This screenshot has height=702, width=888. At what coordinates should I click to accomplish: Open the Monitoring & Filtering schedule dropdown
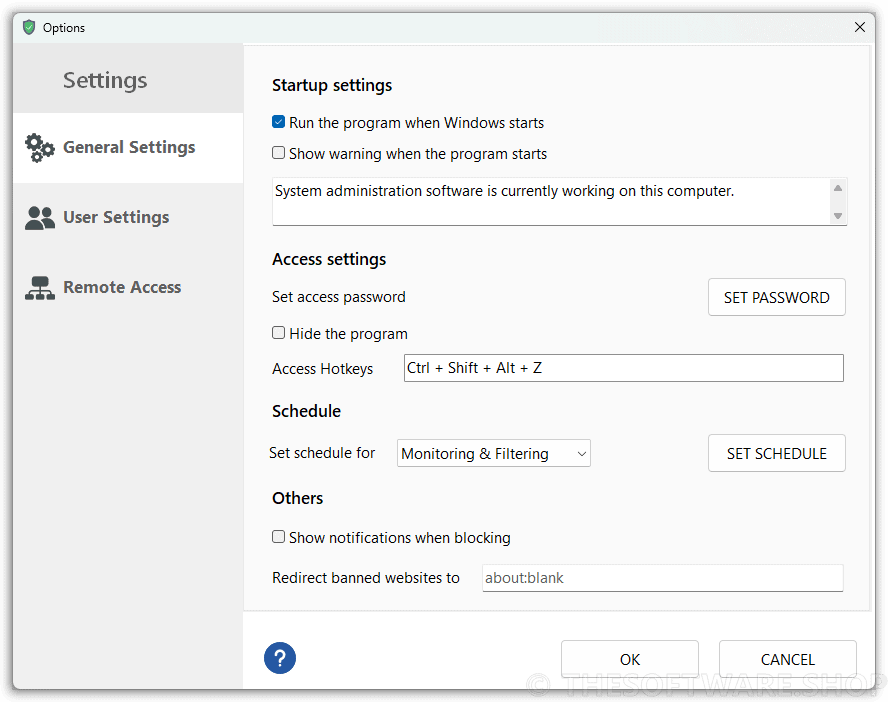(494, 453)
